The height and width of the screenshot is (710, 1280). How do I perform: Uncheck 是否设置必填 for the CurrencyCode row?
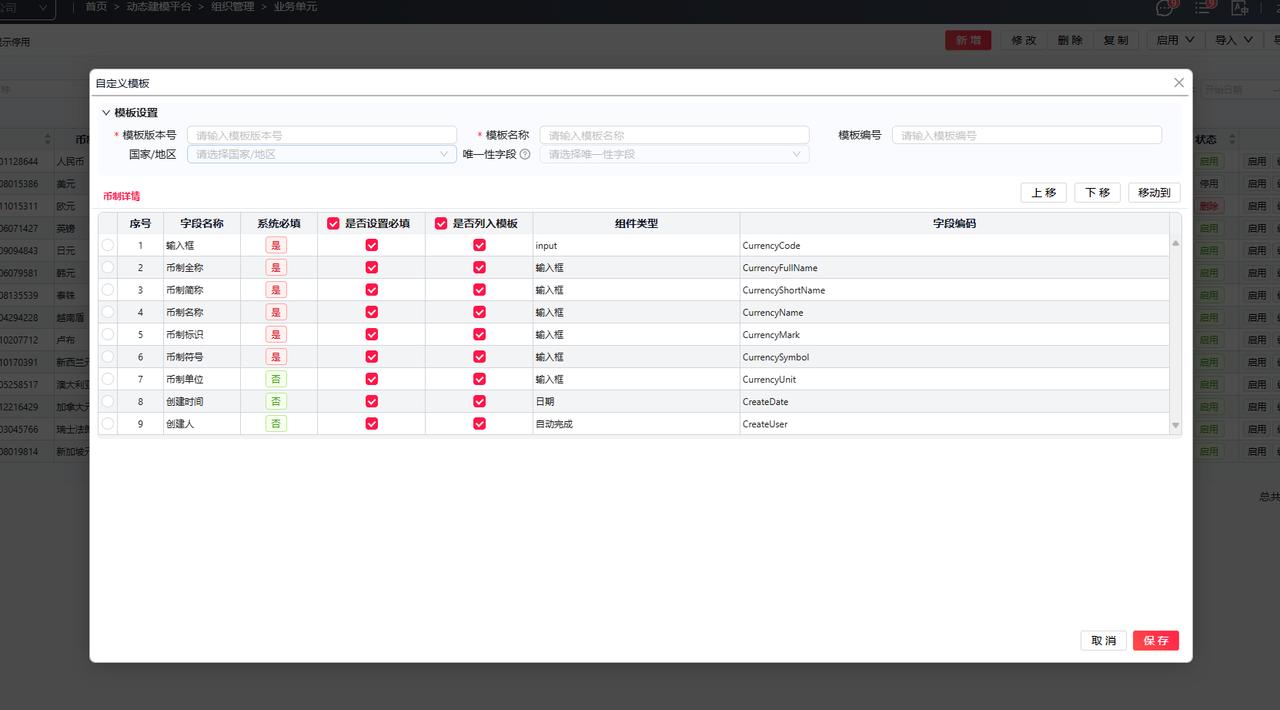point(372,245)
